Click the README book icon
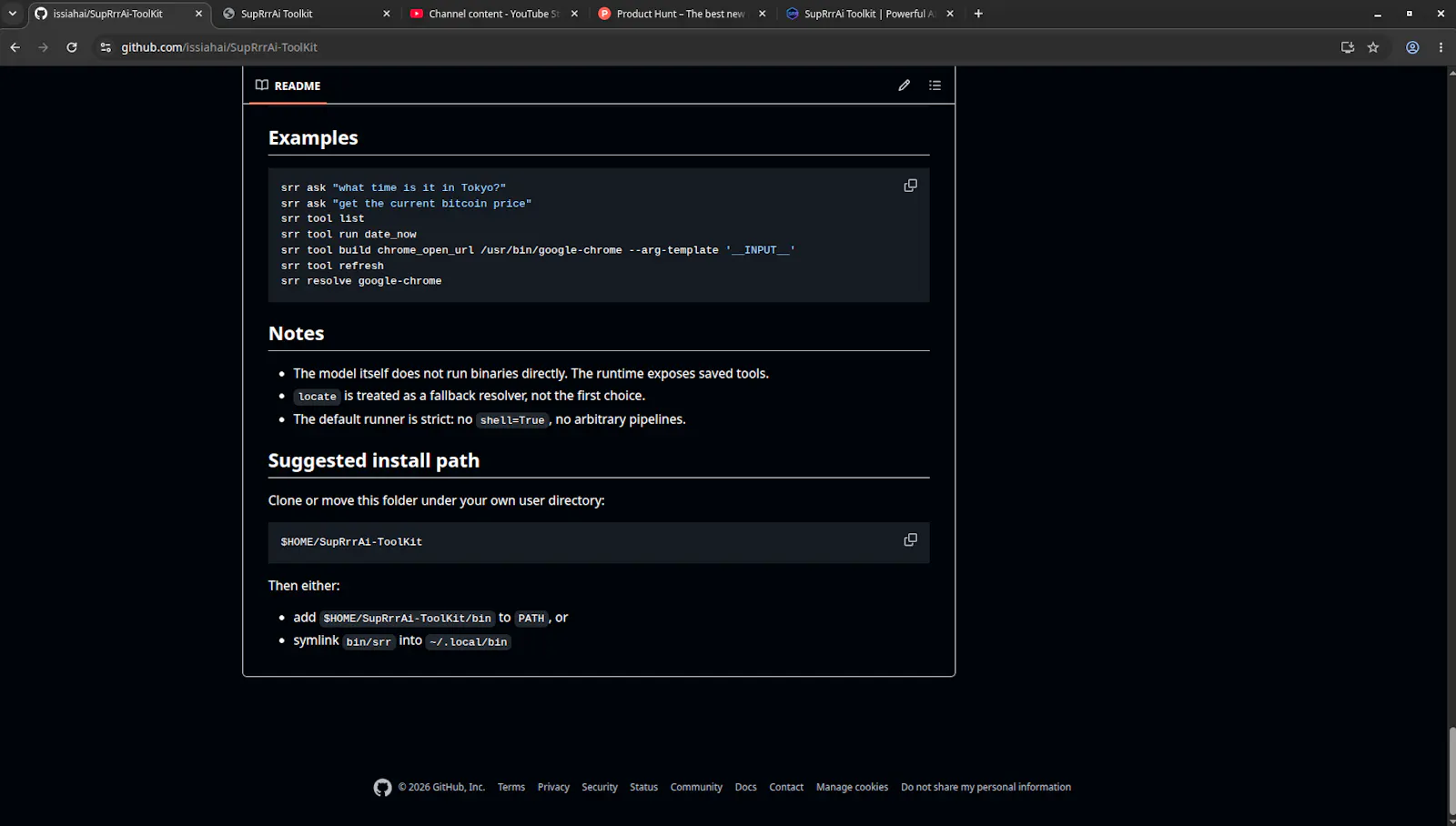Viewport: 1456px width, 826px height. tap(262, 86)
